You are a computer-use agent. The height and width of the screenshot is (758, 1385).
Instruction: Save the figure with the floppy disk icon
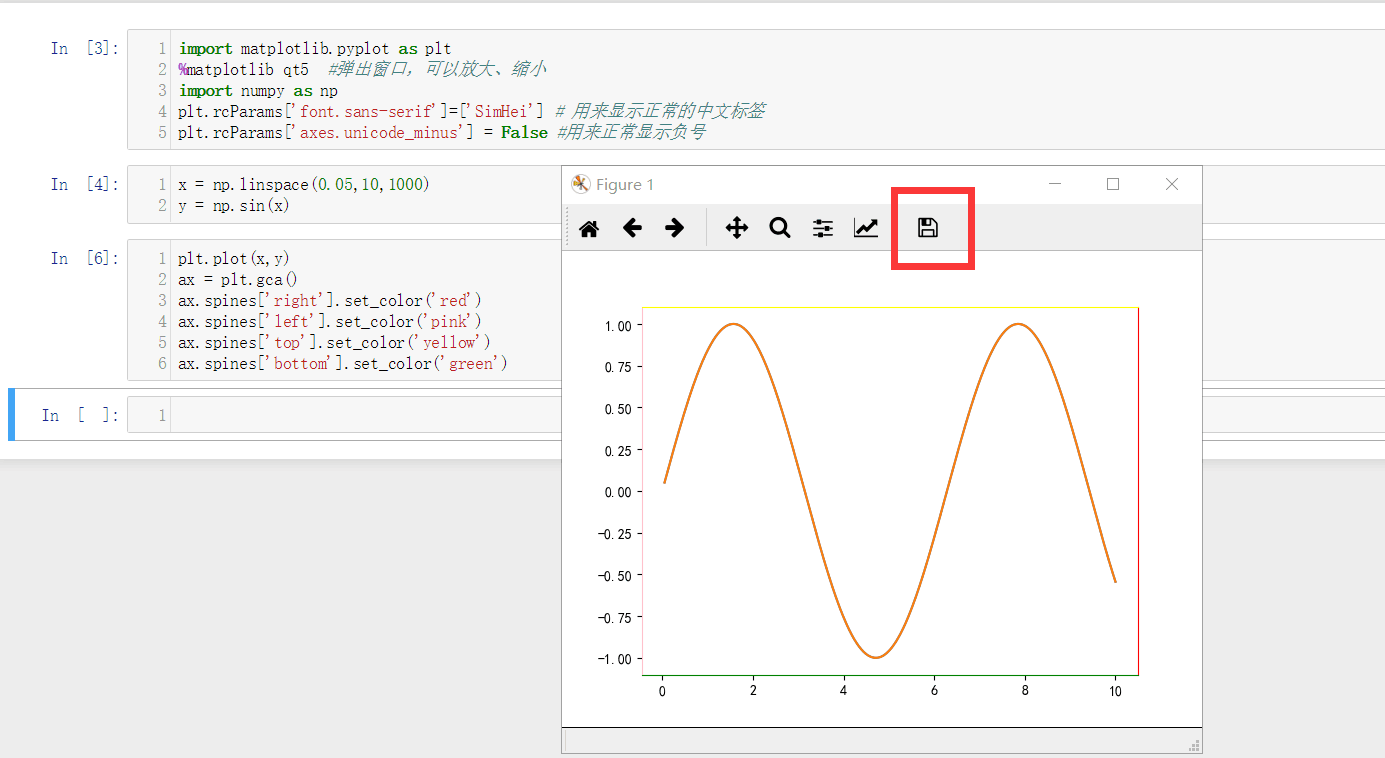tap(928, 228)
